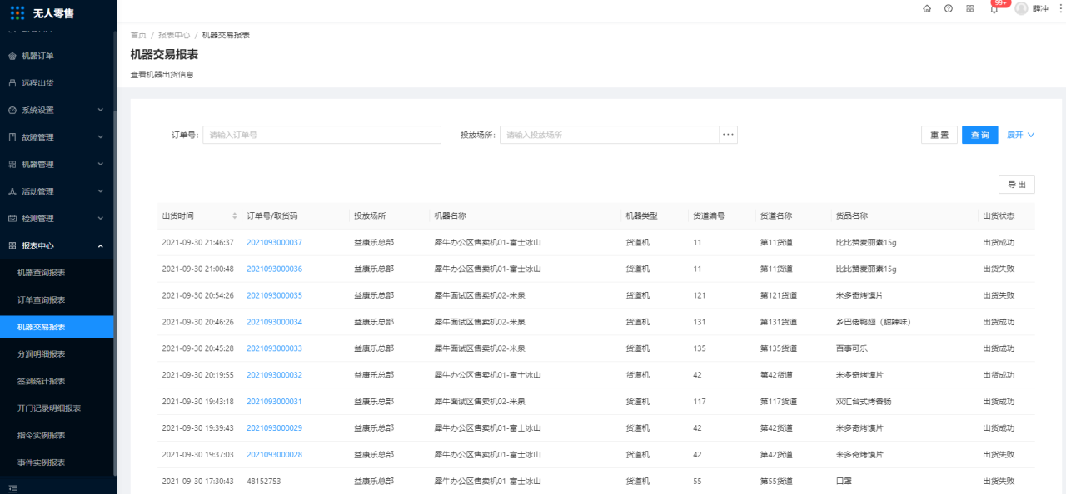The width and height of the screenshot is (1066, 495).
Task: Click timestamp 2021-09-30 20:45:28 cell
Action: [x=198, y=348]
